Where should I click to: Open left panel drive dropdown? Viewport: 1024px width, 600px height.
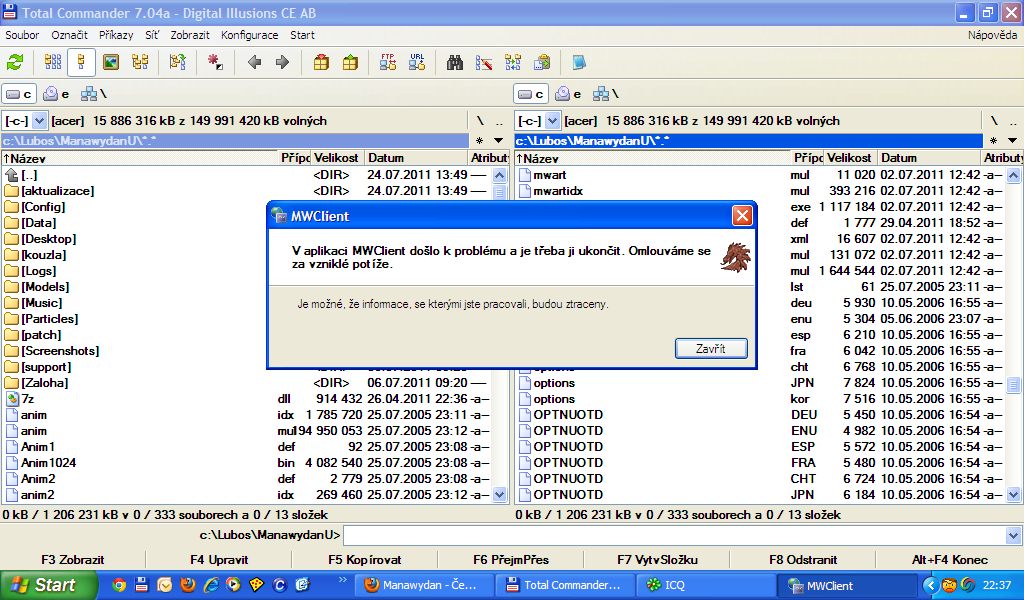pyautogui.click(x=39, y=121)
